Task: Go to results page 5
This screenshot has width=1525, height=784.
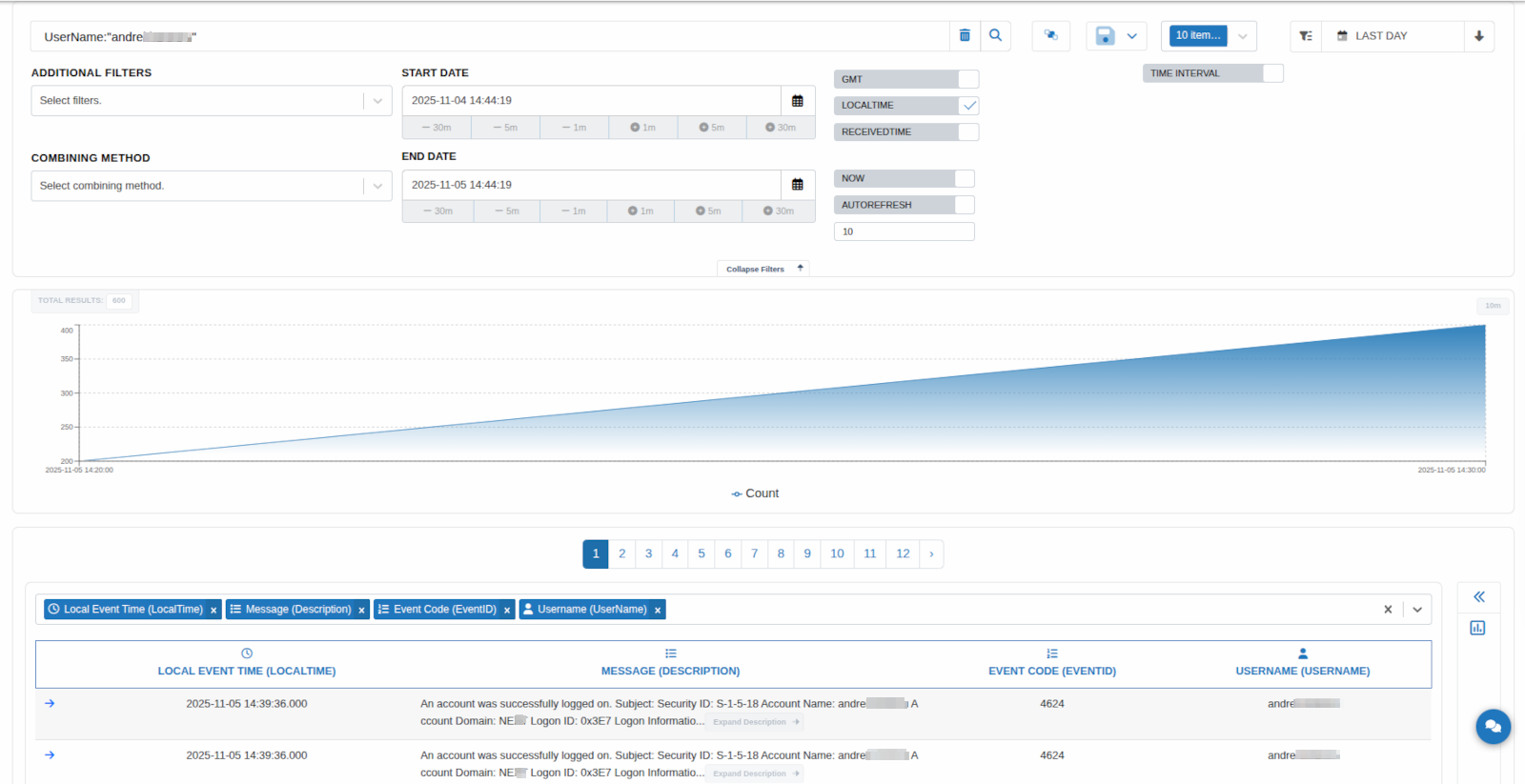Action: [x=701, y=553]
